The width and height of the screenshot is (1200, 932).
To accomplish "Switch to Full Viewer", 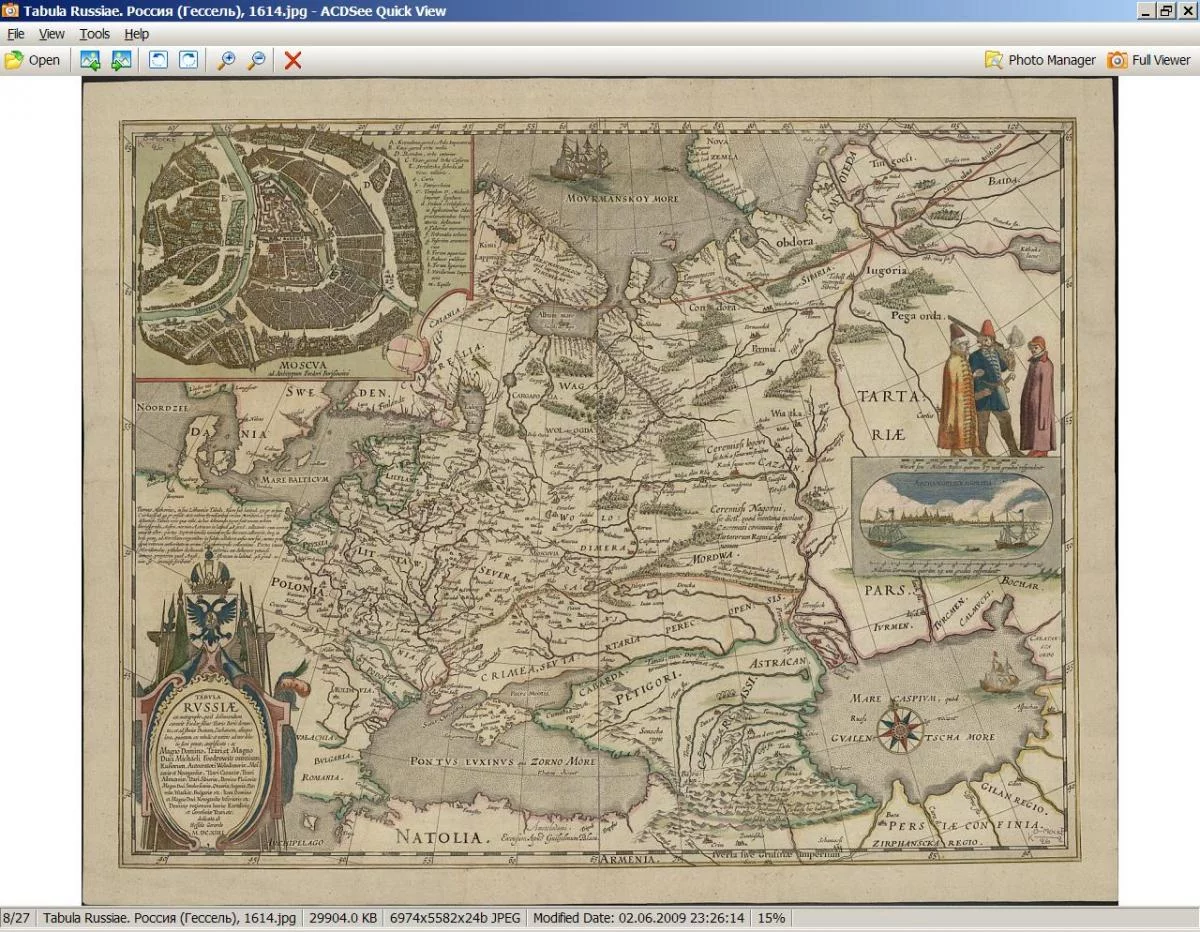I will [1149, 60].
